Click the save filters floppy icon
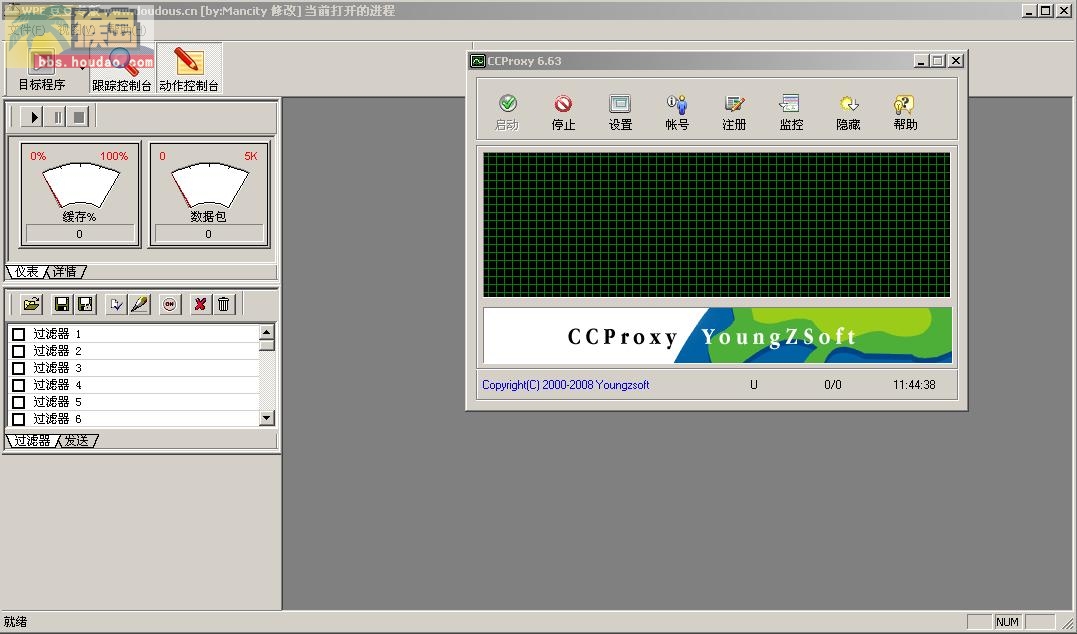1077x634 pixels. pyautogui.click(x=62, y=304)
